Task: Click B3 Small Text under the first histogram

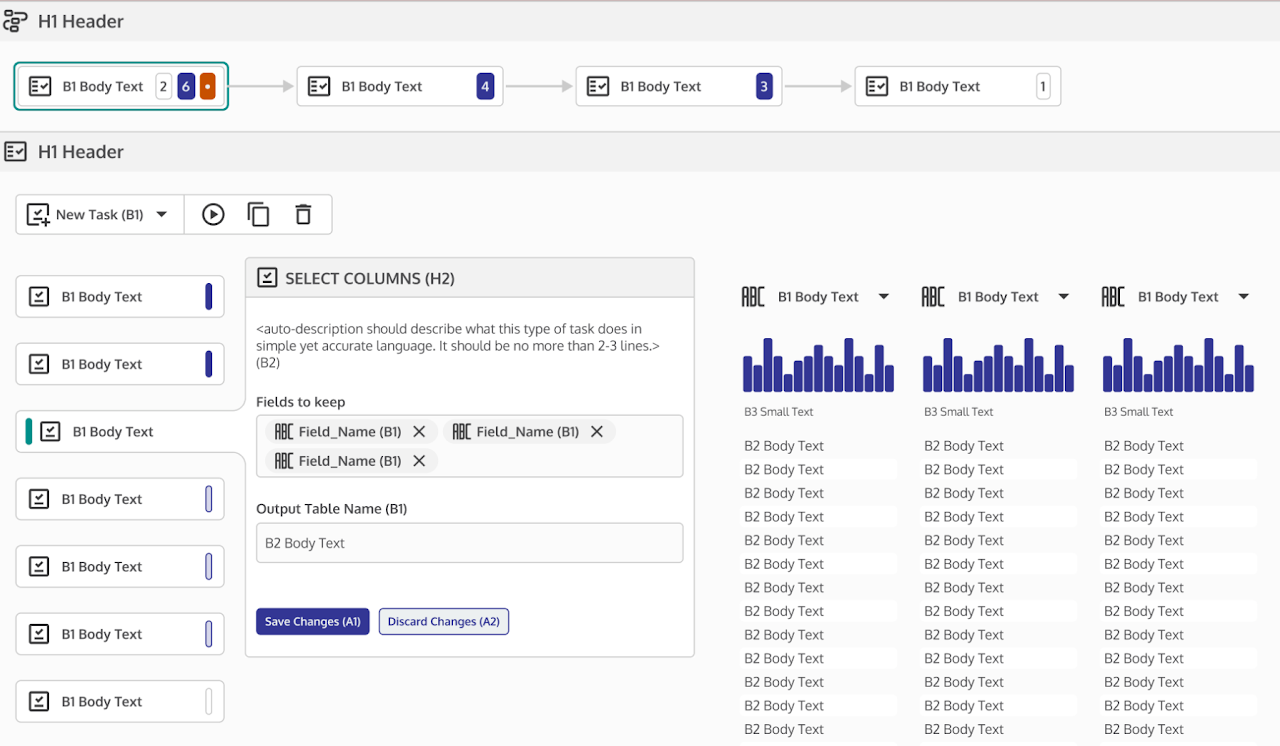Action: click(x=779, y=411)
